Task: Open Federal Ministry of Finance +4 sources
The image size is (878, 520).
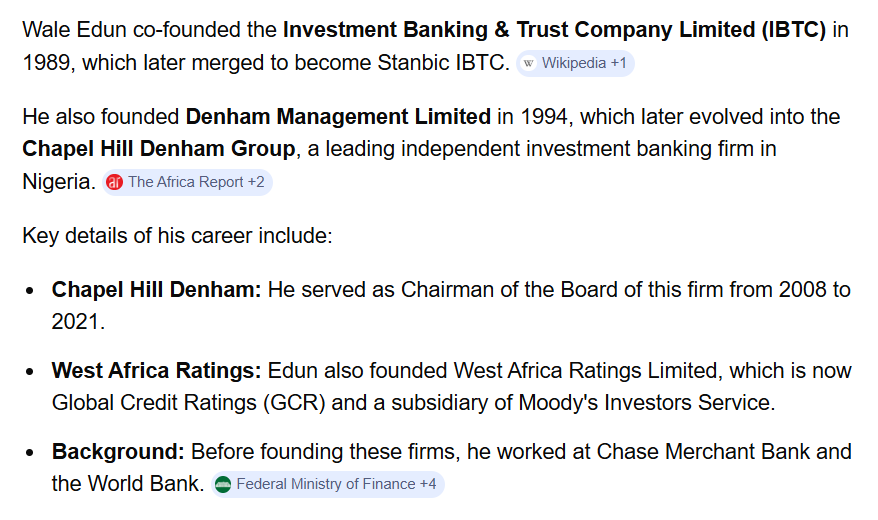Action: [x=328, y=484]
